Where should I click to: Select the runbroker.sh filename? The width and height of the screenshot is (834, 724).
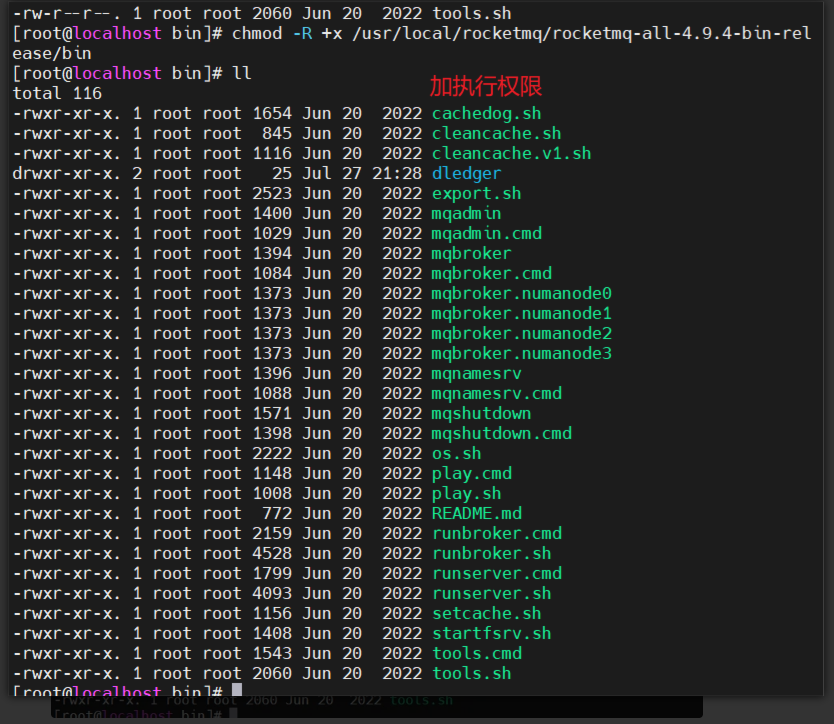(x=491, y=554)
